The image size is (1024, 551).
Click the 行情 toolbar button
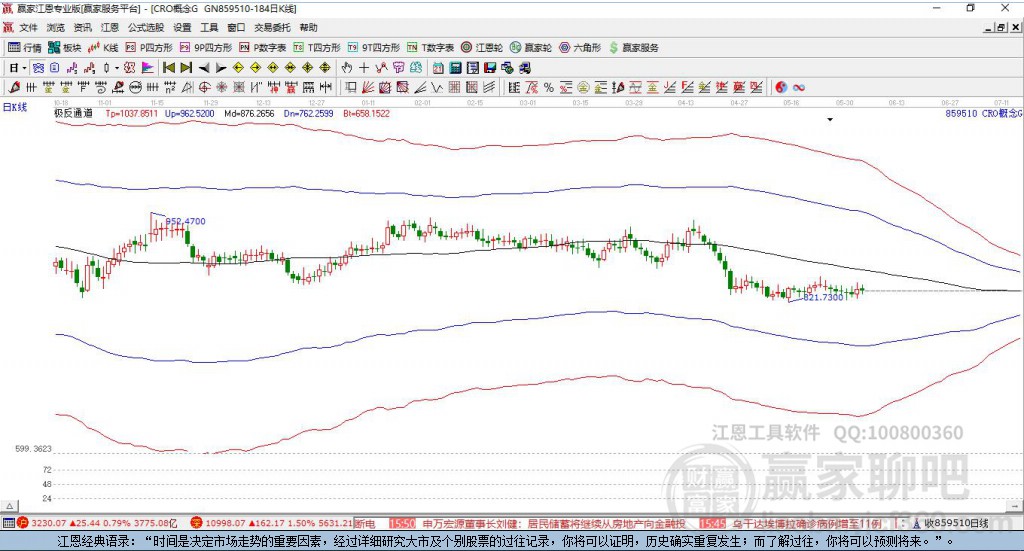pos(25,48)
